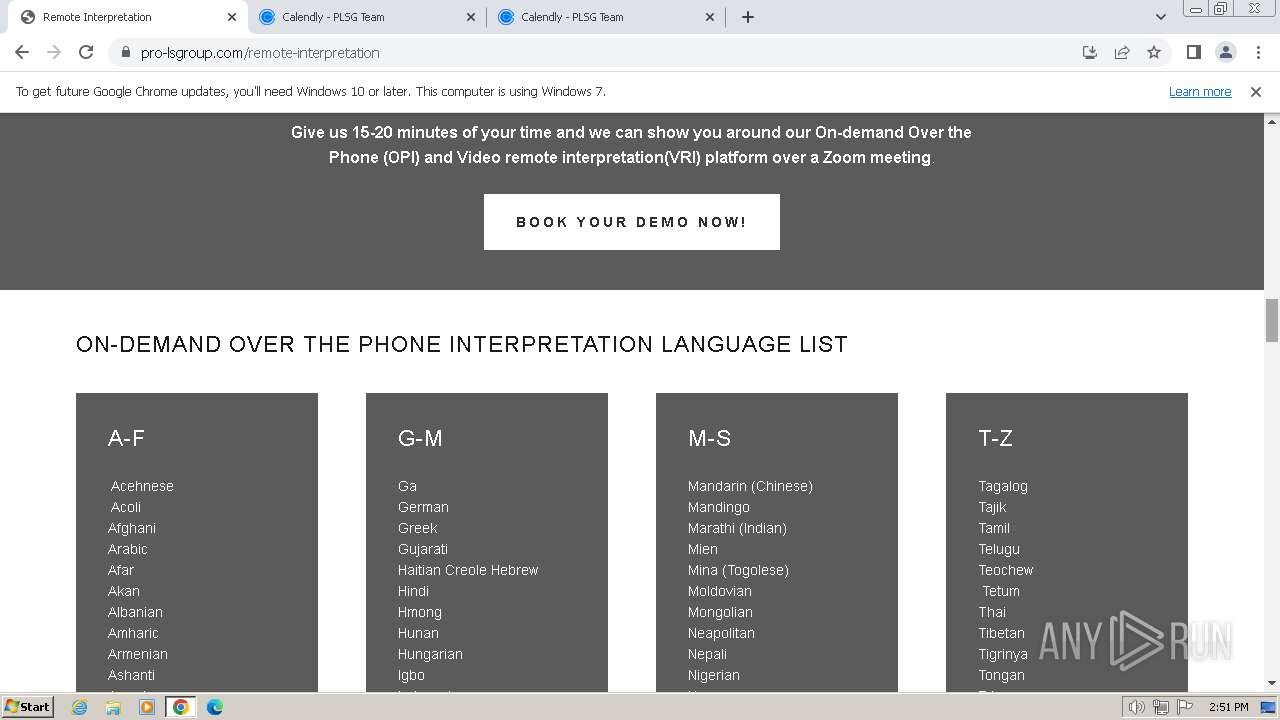The image size is (1280, 720).
Task: Select the G-M column heading
Action: pyautogui.click(x=420, y=438)
